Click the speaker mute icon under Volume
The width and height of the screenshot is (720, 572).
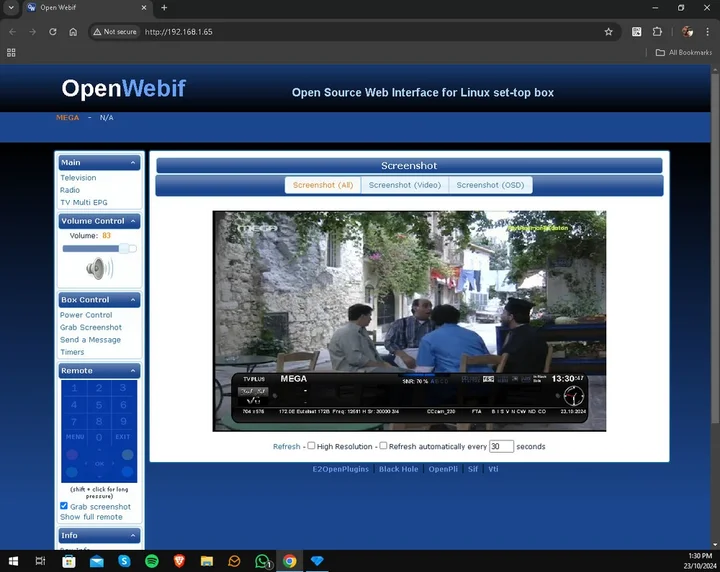(99, 269)
